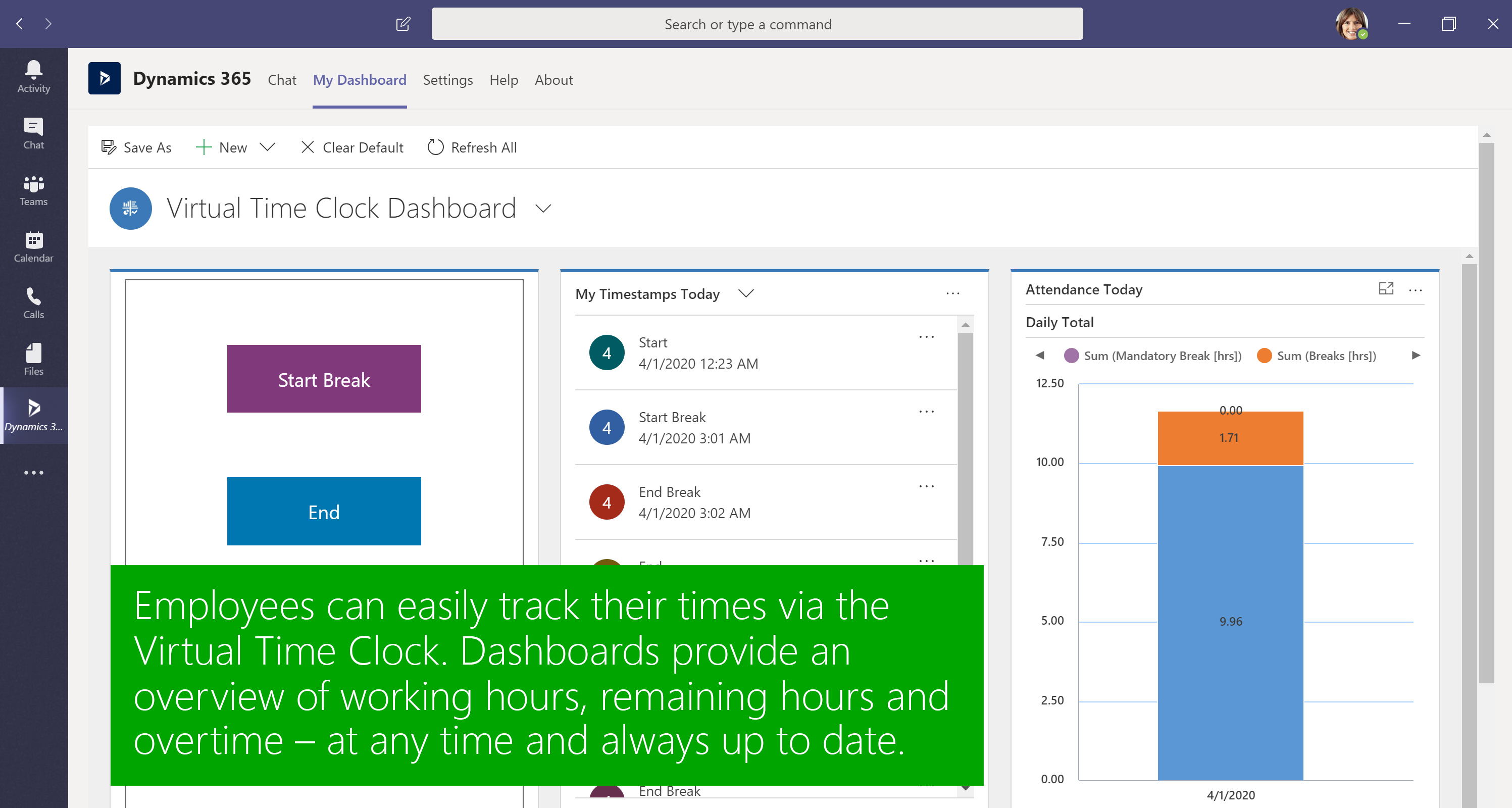Click the blue 9.96 bar segment
Viewport: 1512px width, 808px height.
click(1230, 623)
